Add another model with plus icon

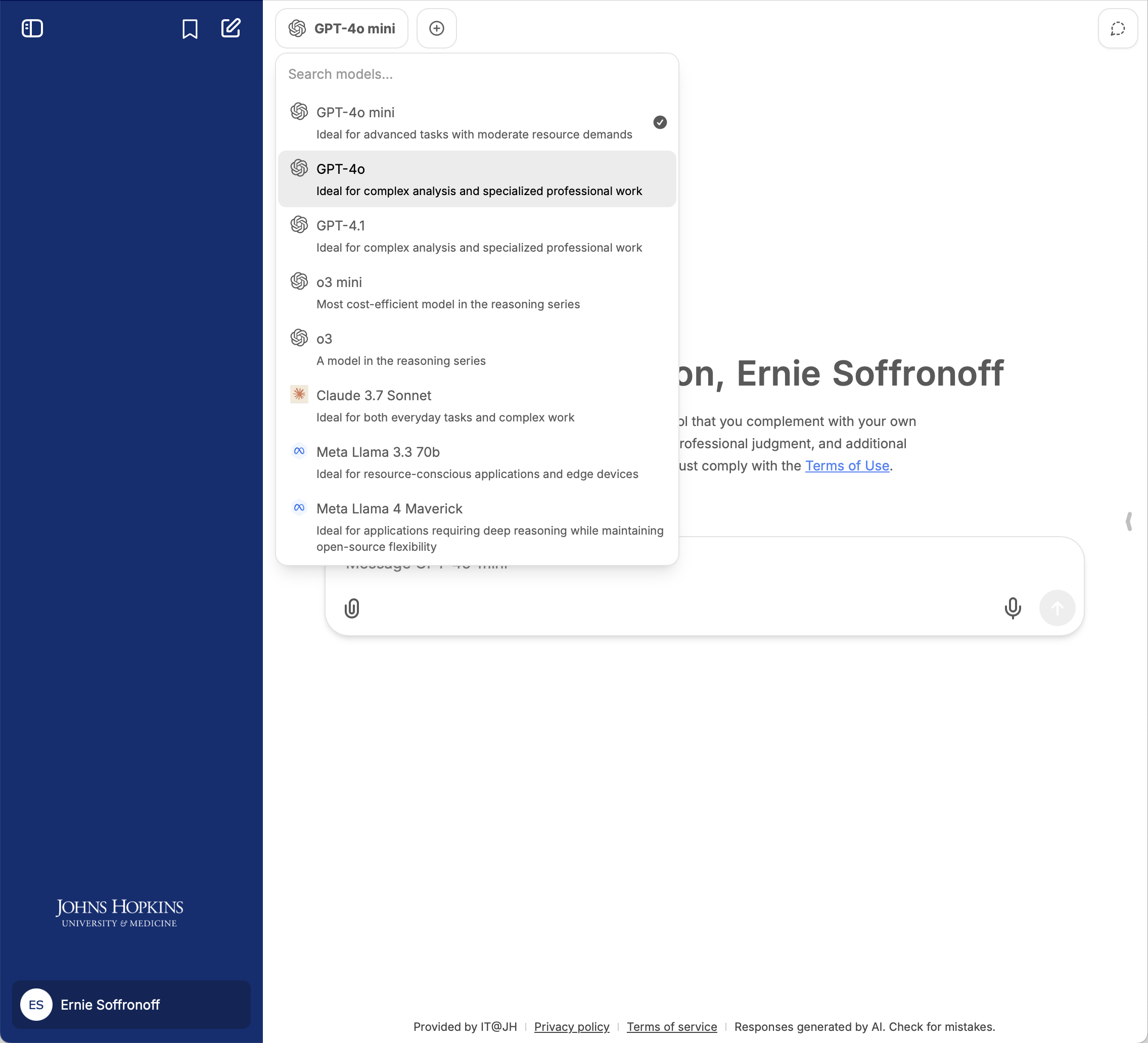coord(437,28)
